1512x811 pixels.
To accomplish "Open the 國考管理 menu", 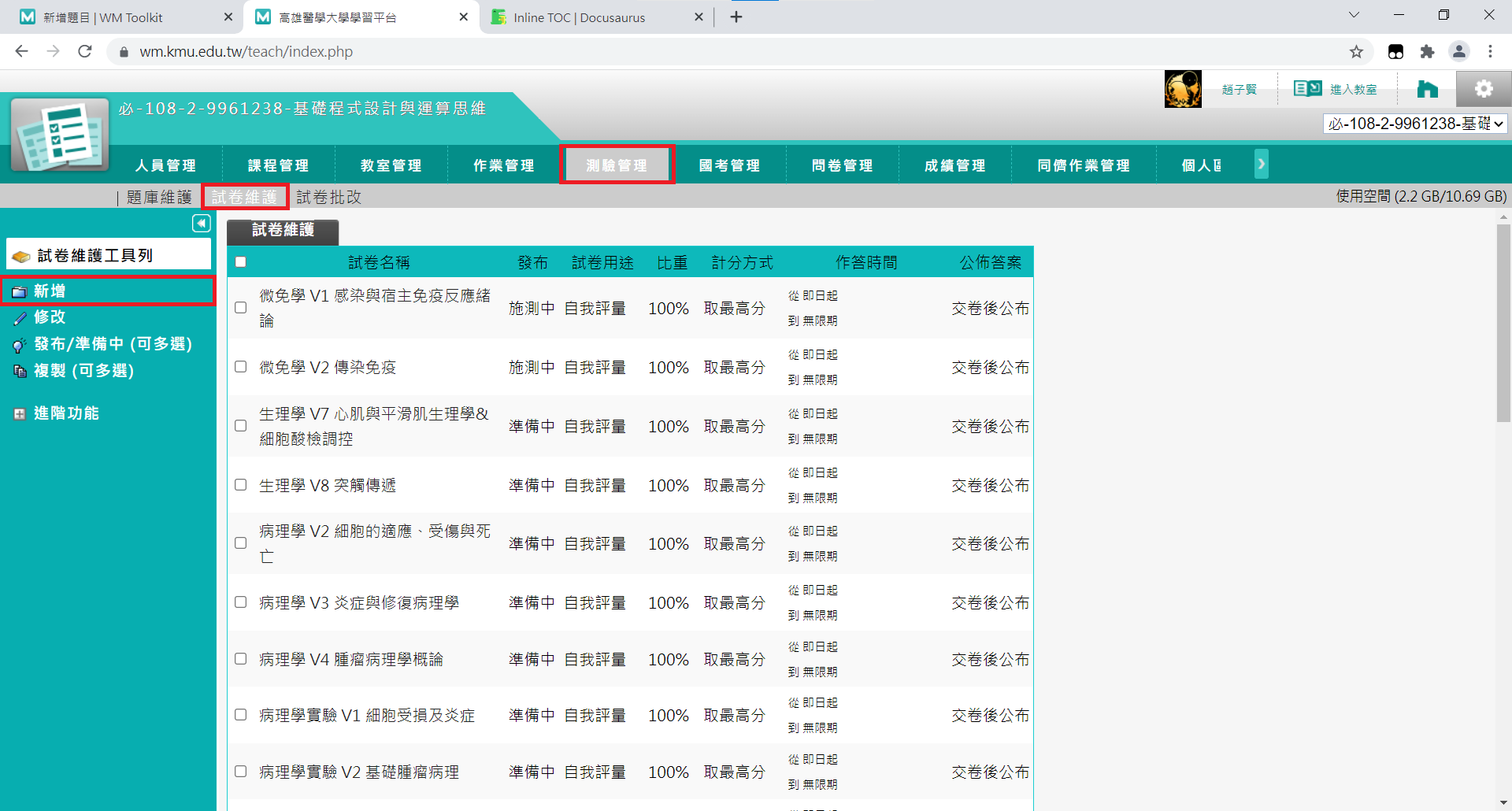I will point(729,165).
